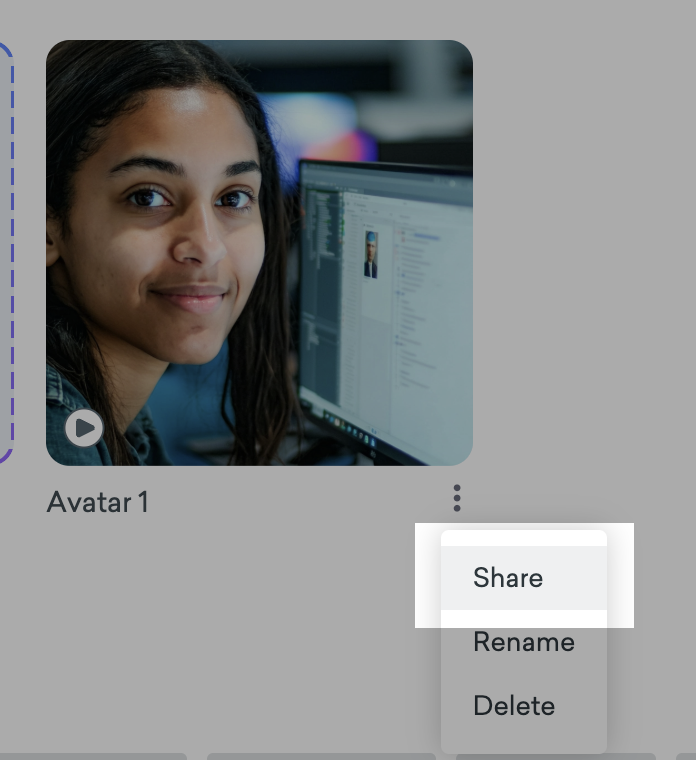Click the play icon on Avatar 1 thumbnail
The height and width of the screenshot is (760, 696).
pyautogui.click(x=84, y=429)
